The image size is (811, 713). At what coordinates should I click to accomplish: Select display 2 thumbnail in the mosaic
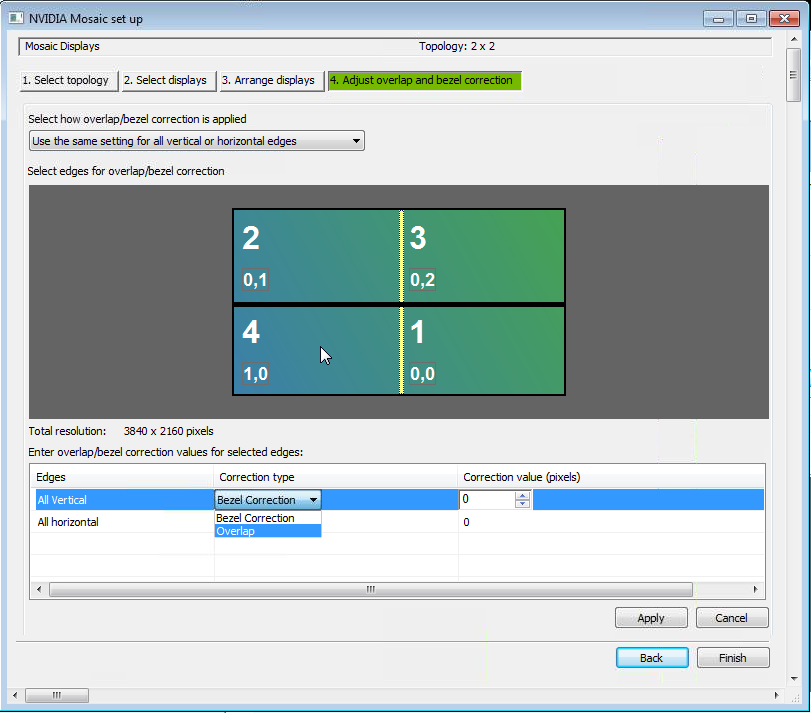316,255
